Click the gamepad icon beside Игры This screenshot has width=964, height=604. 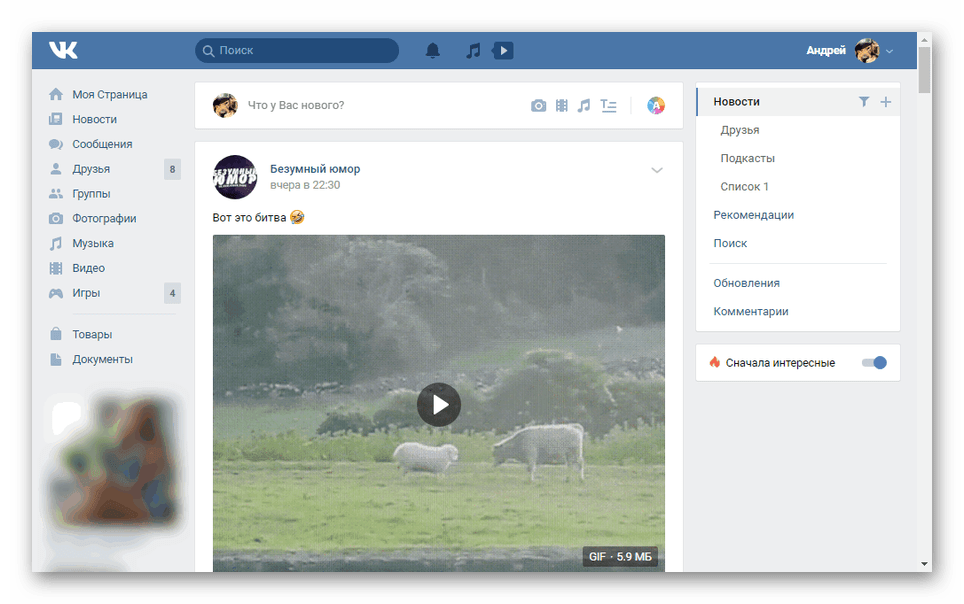point(56,293)
